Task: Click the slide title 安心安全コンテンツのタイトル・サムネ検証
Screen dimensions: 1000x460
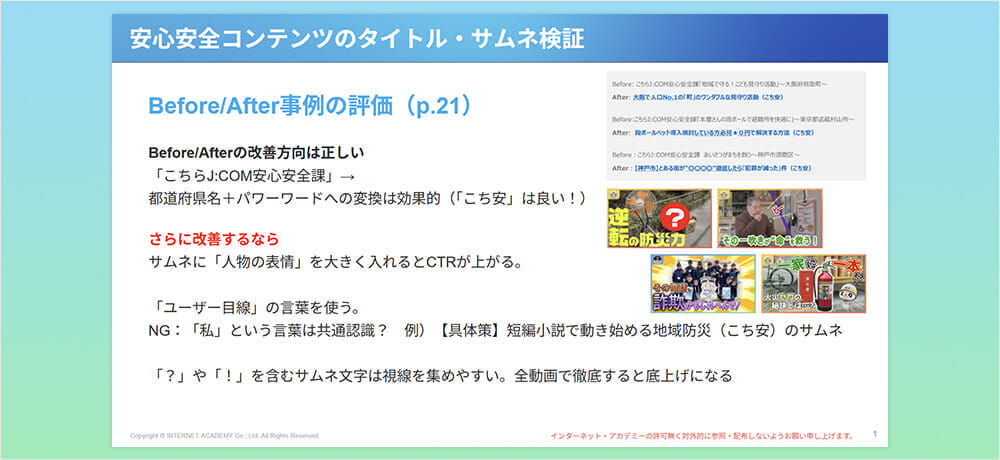Action: (357, 39)
